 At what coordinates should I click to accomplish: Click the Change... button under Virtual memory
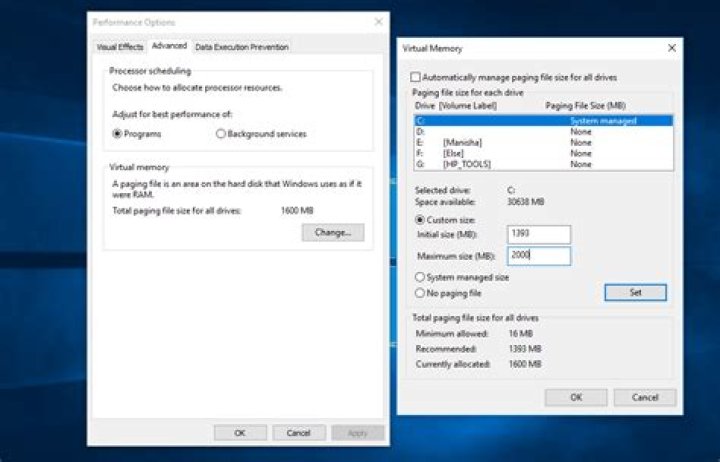tap(333, 232)
